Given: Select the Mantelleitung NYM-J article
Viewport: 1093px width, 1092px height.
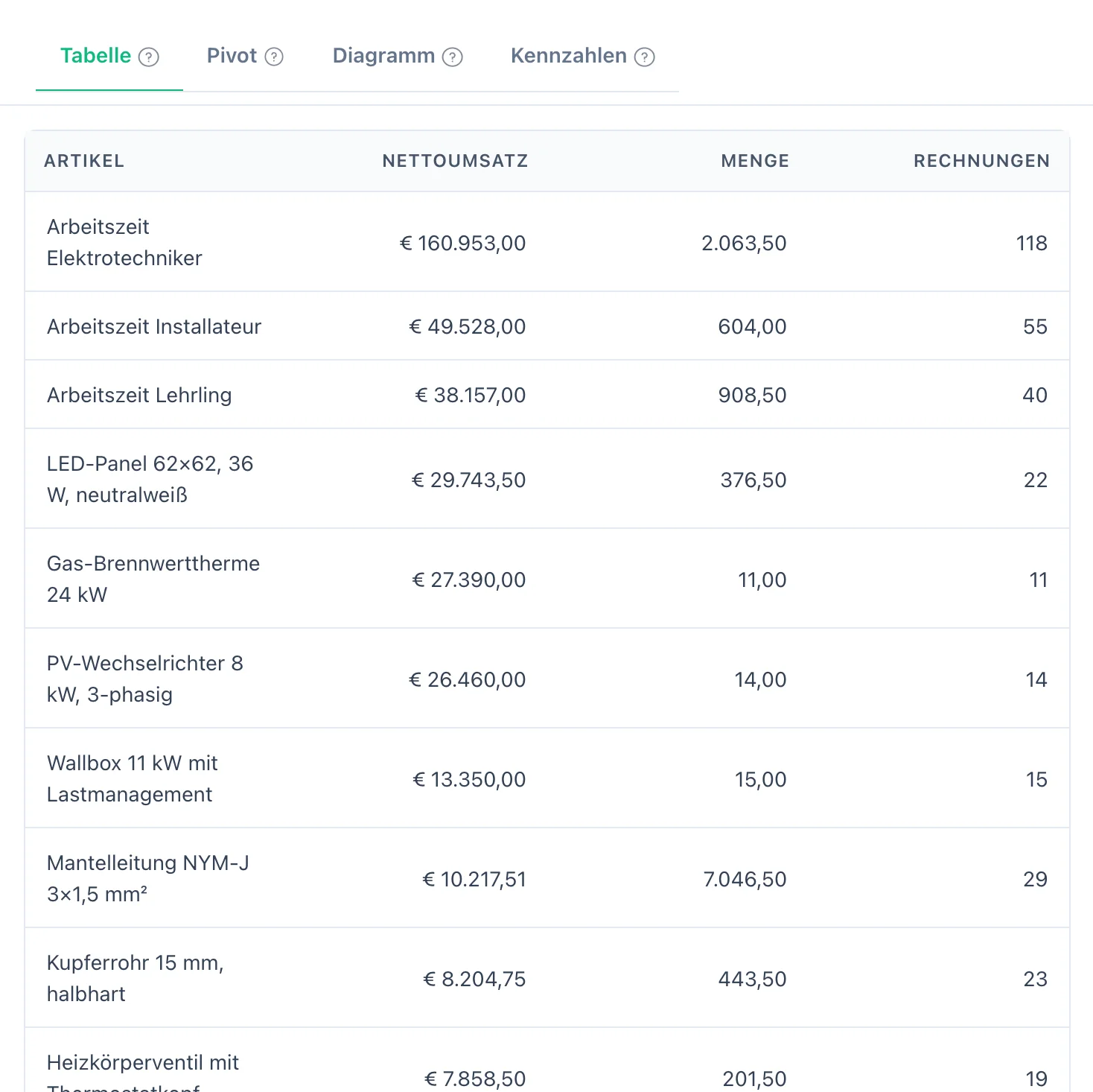Looking at the screenshot, I should coord(148,878).
